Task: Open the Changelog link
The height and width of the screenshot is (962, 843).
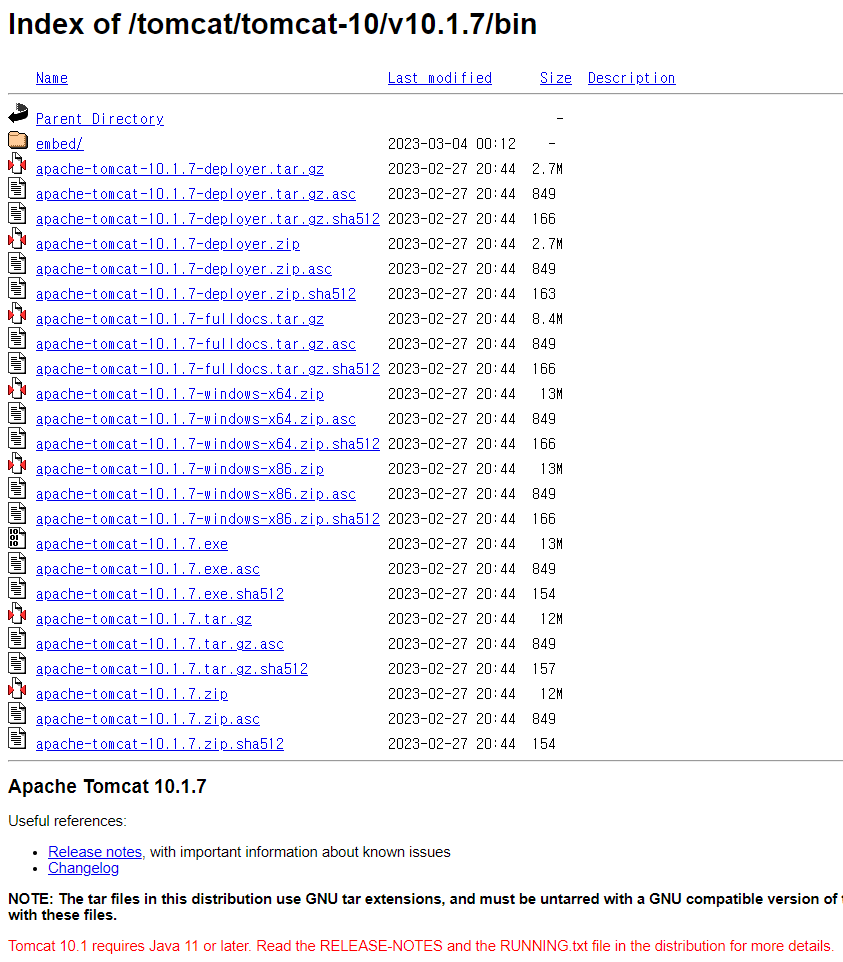Action: 83,868
